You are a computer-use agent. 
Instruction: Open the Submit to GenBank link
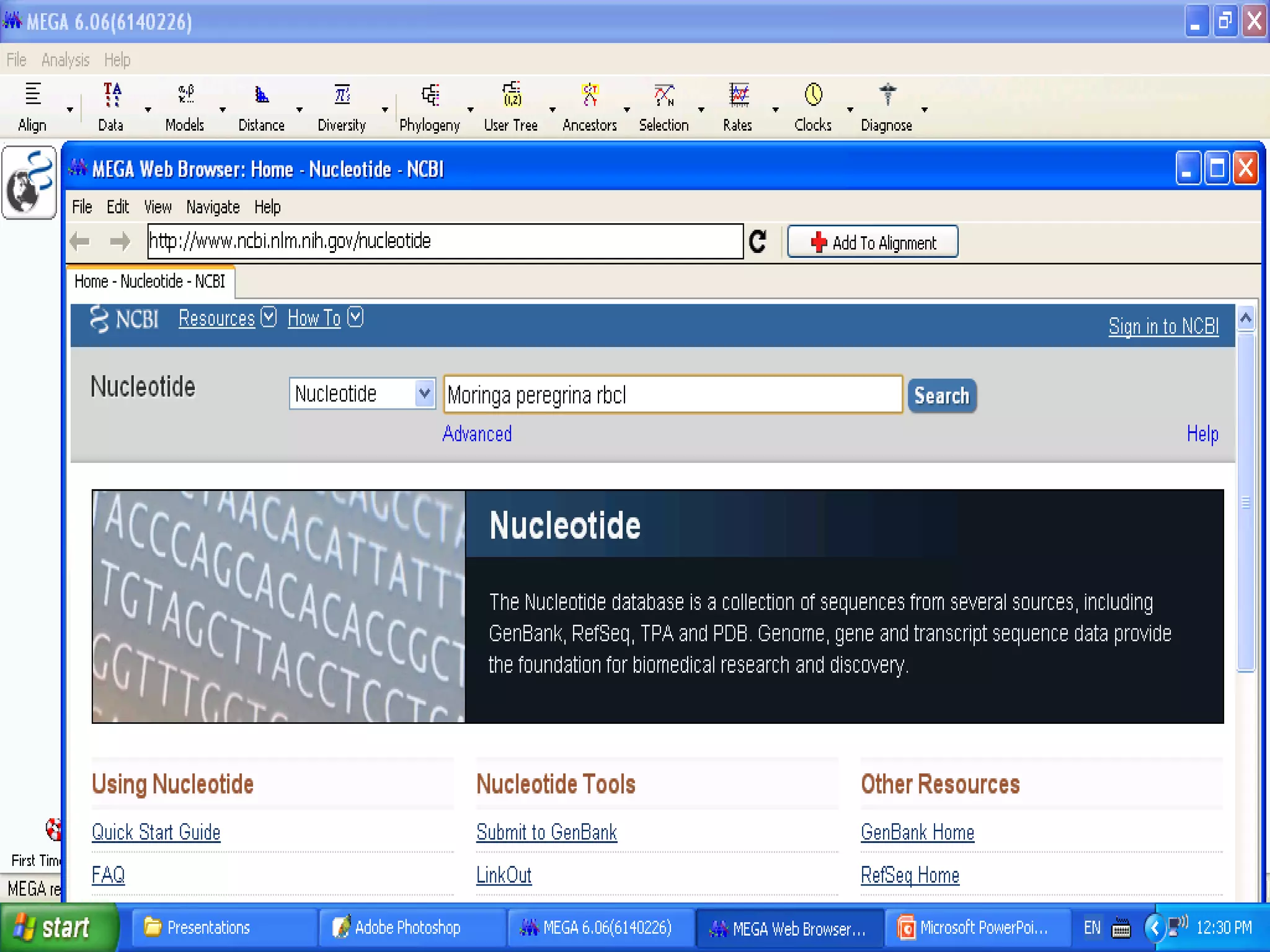coord(546,832)
